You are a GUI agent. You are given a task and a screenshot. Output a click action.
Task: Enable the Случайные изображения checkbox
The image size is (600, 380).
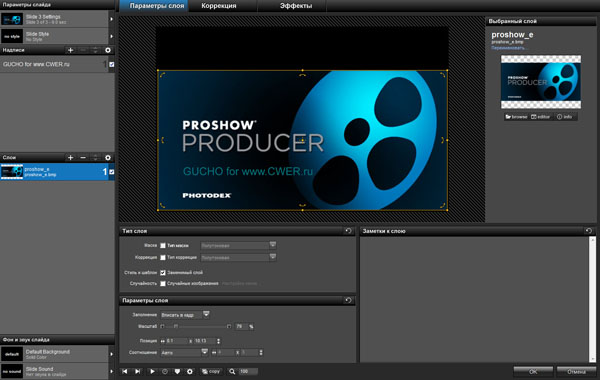click(163, 284)
